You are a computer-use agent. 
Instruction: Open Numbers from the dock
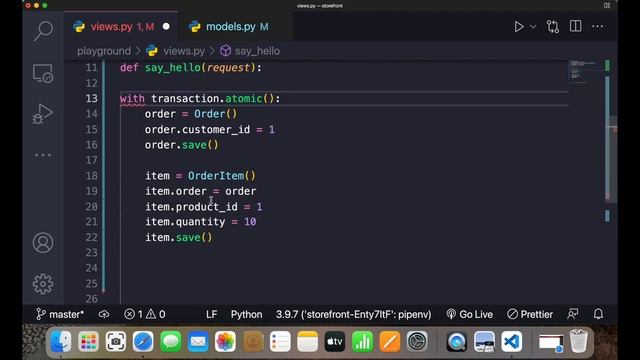click(x=362, y=341)
